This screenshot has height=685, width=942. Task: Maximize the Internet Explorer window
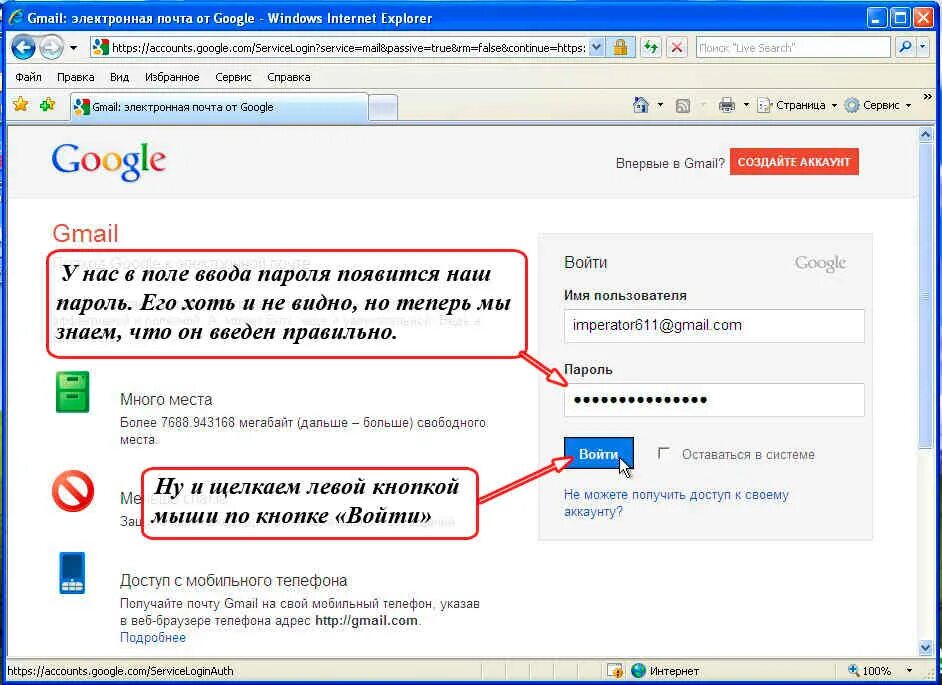[x=900, y=18]
